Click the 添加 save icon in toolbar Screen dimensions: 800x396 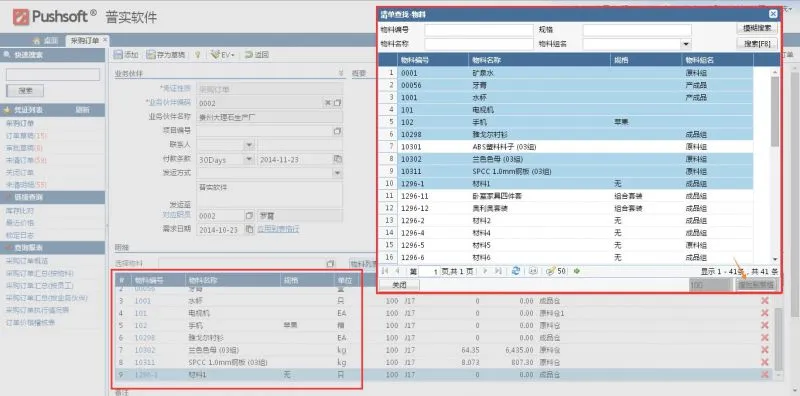tap(118, 55)
